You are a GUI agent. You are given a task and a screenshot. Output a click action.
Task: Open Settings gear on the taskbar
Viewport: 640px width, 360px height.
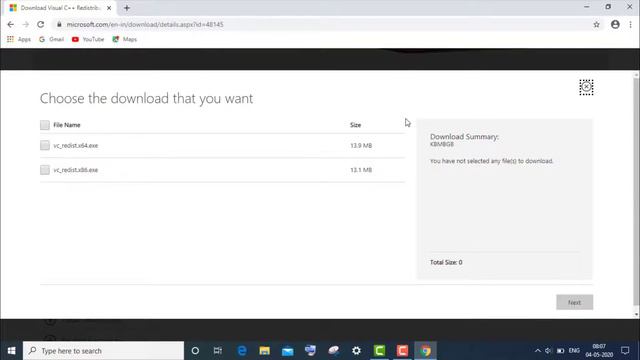tap(356, 351)
